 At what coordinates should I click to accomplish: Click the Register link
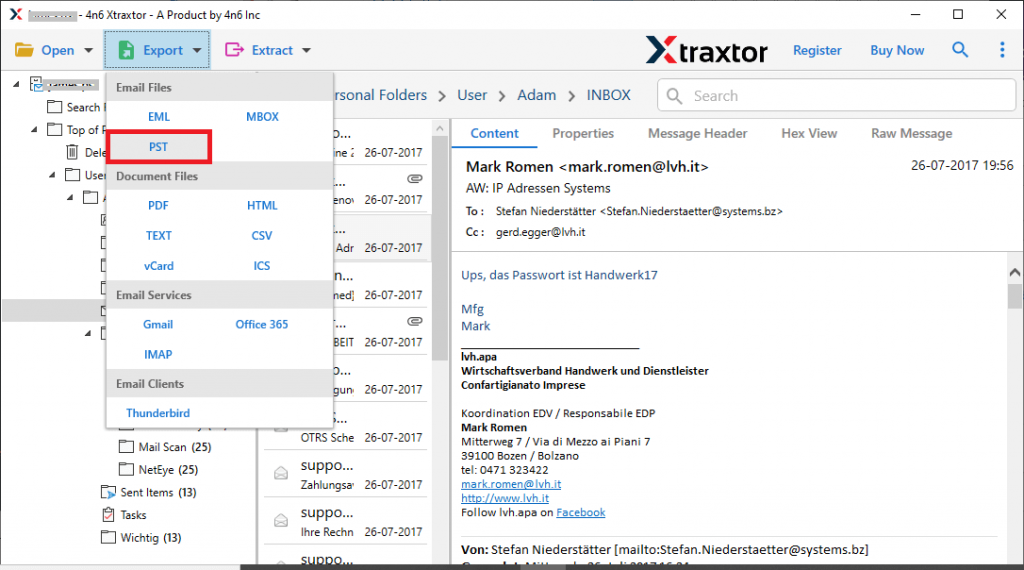pyautogui.click(x=817, y=50)
